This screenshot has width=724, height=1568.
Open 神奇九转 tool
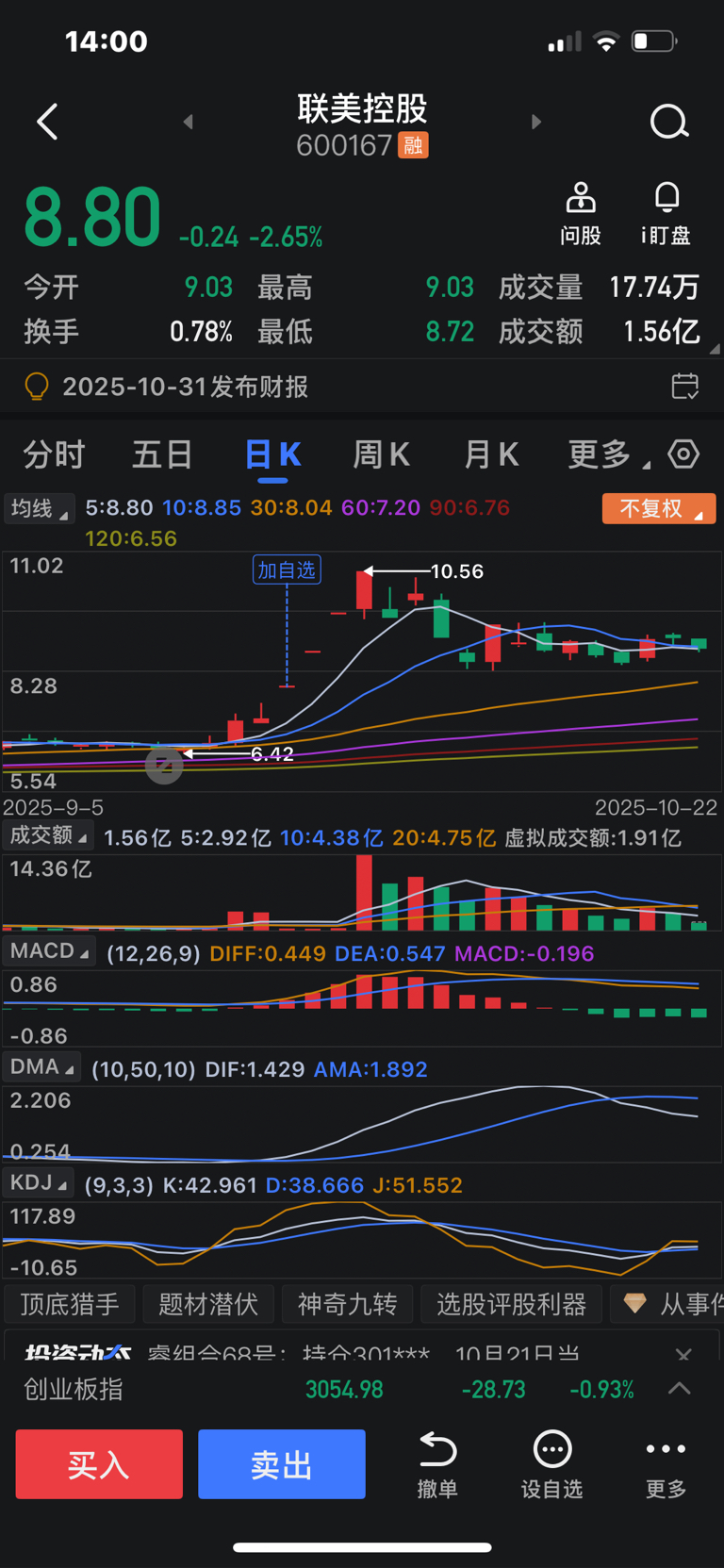coord(348,1304)
